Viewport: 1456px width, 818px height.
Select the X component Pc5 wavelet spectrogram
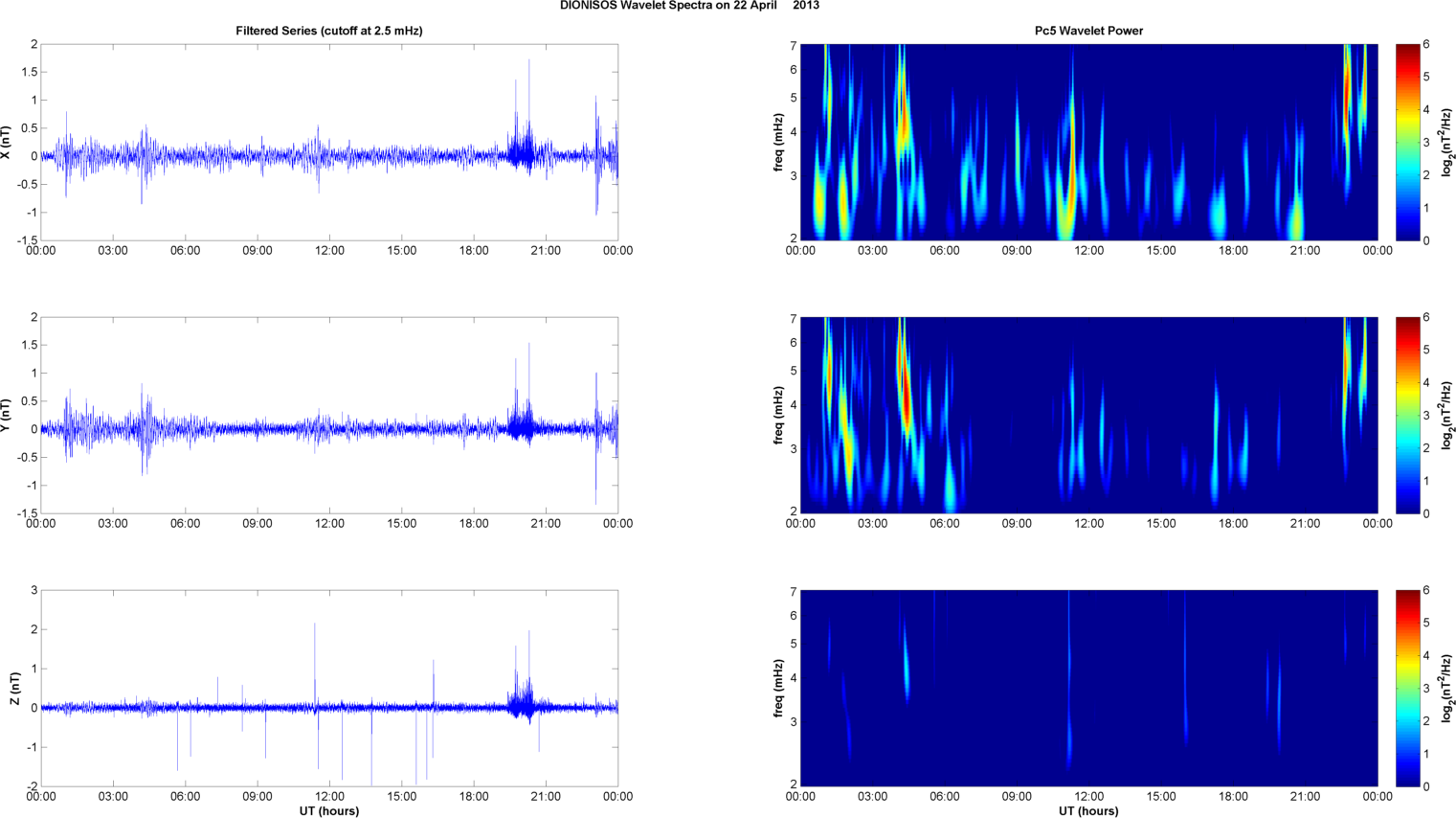(1088, 142)
